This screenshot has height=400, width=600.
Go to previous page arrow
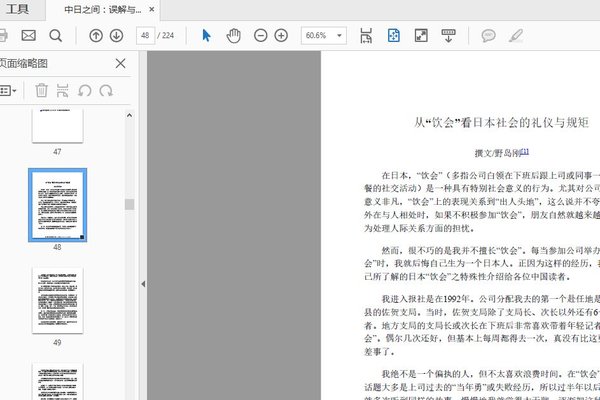96,35
